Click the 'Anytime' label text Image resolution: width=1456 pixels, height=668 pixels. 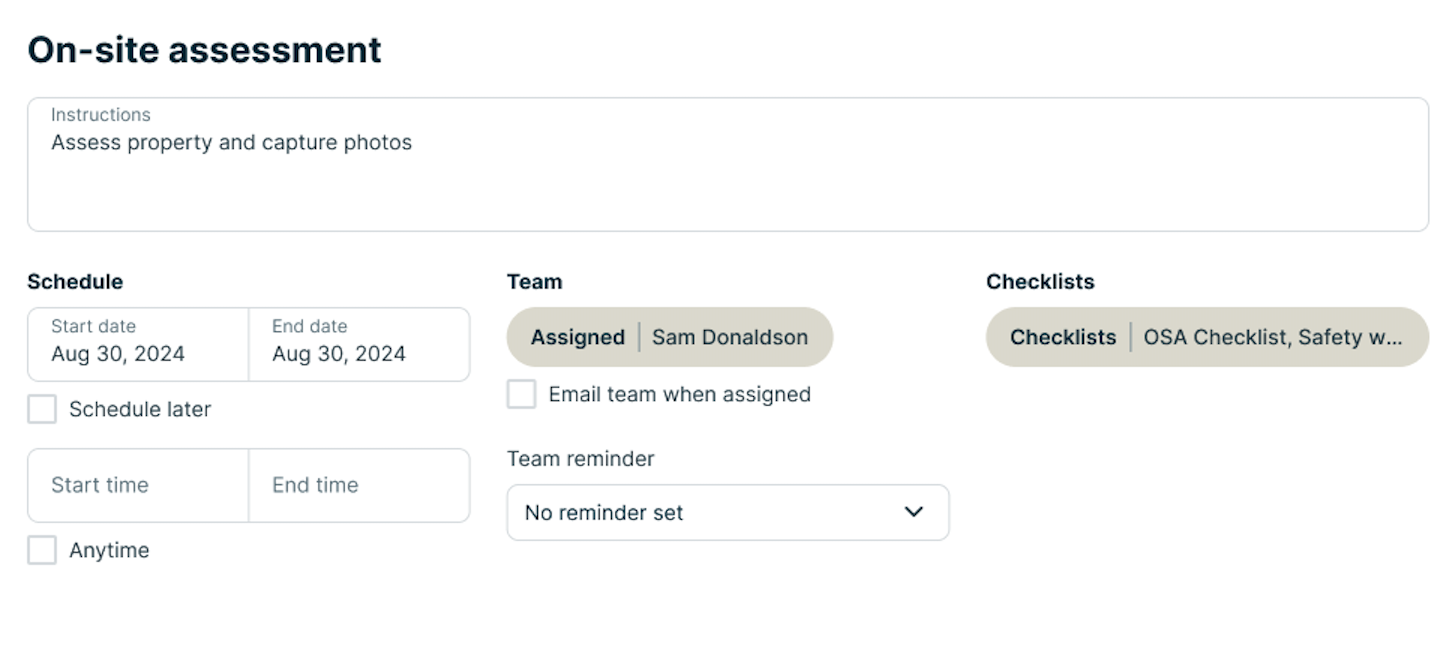(109, 550)
